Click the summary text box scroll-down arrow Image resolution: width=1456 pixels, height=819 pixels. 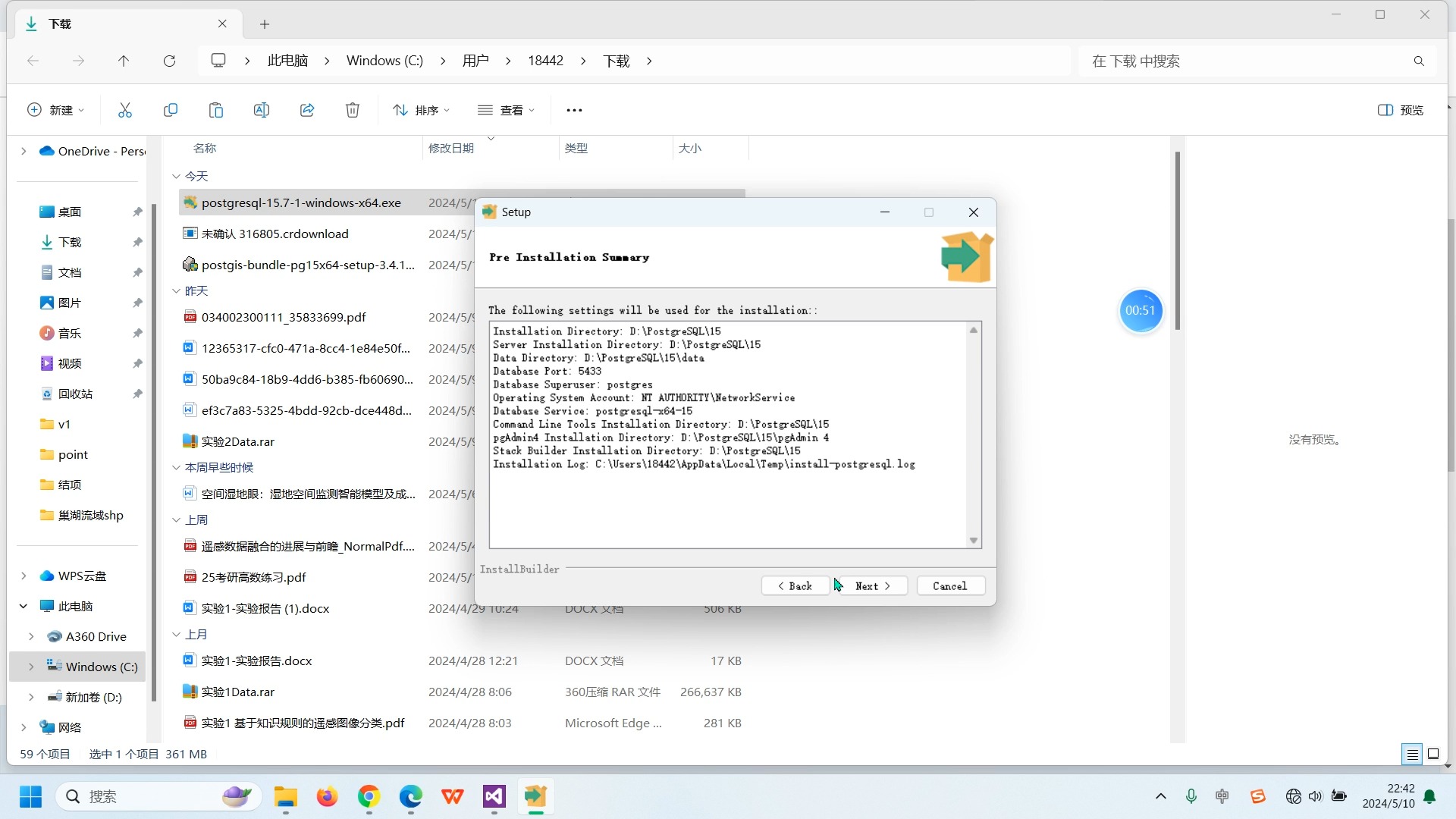tap(974, 541)
